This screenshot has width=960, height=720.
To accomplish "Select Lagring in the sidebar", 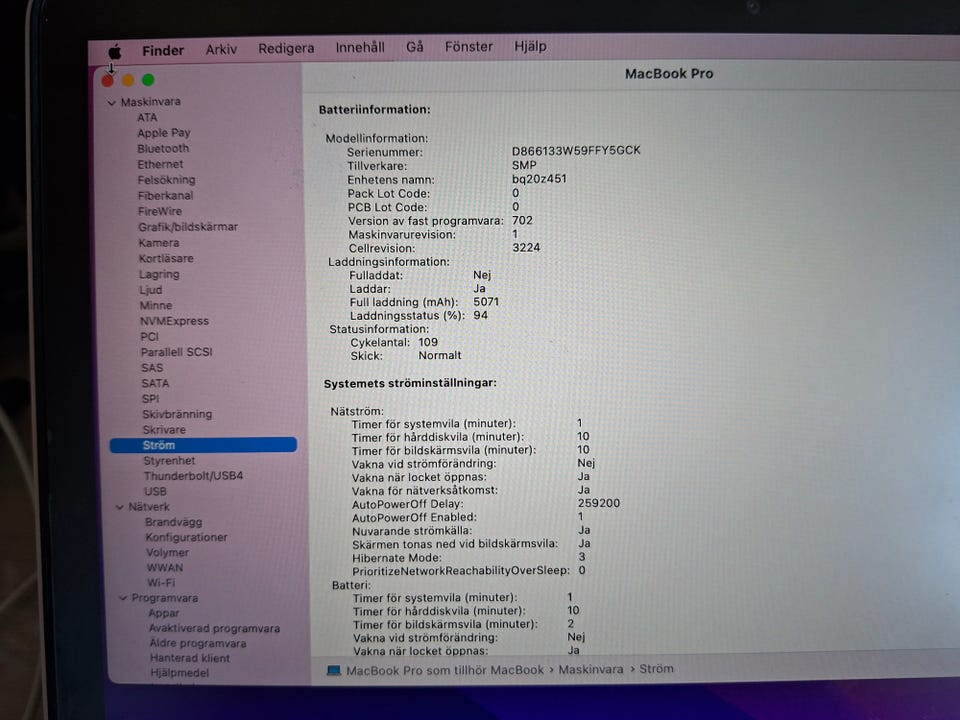I will pyautogui.click(x=159, y=274).
